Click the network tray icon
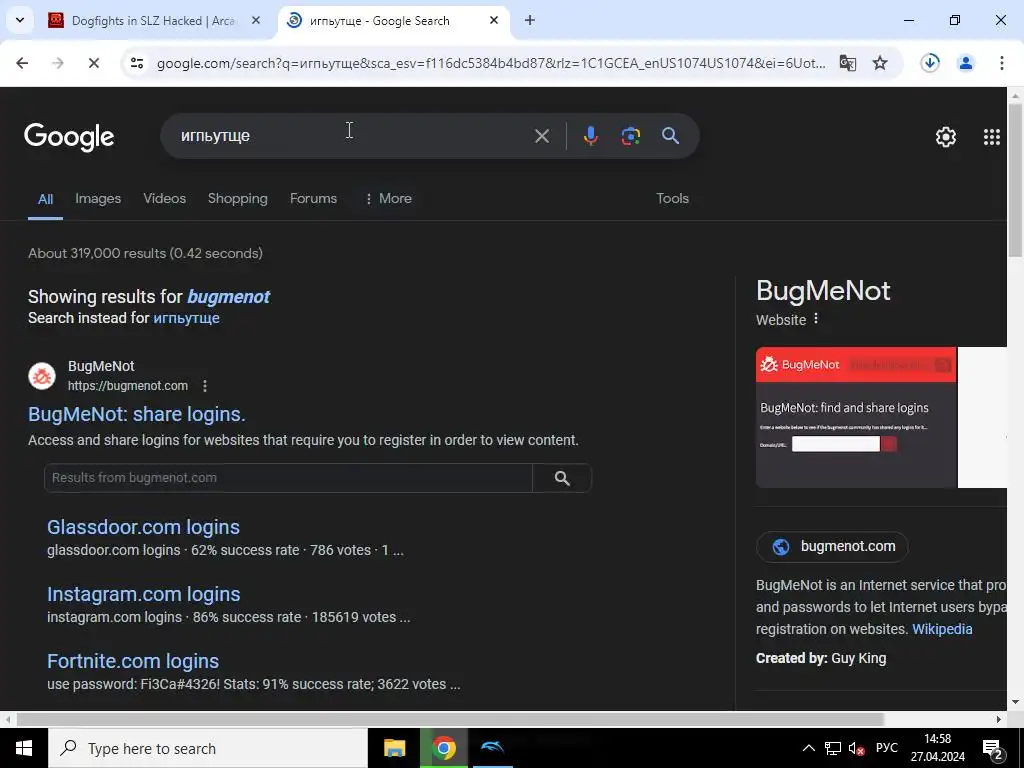 [x=833, y=748]
